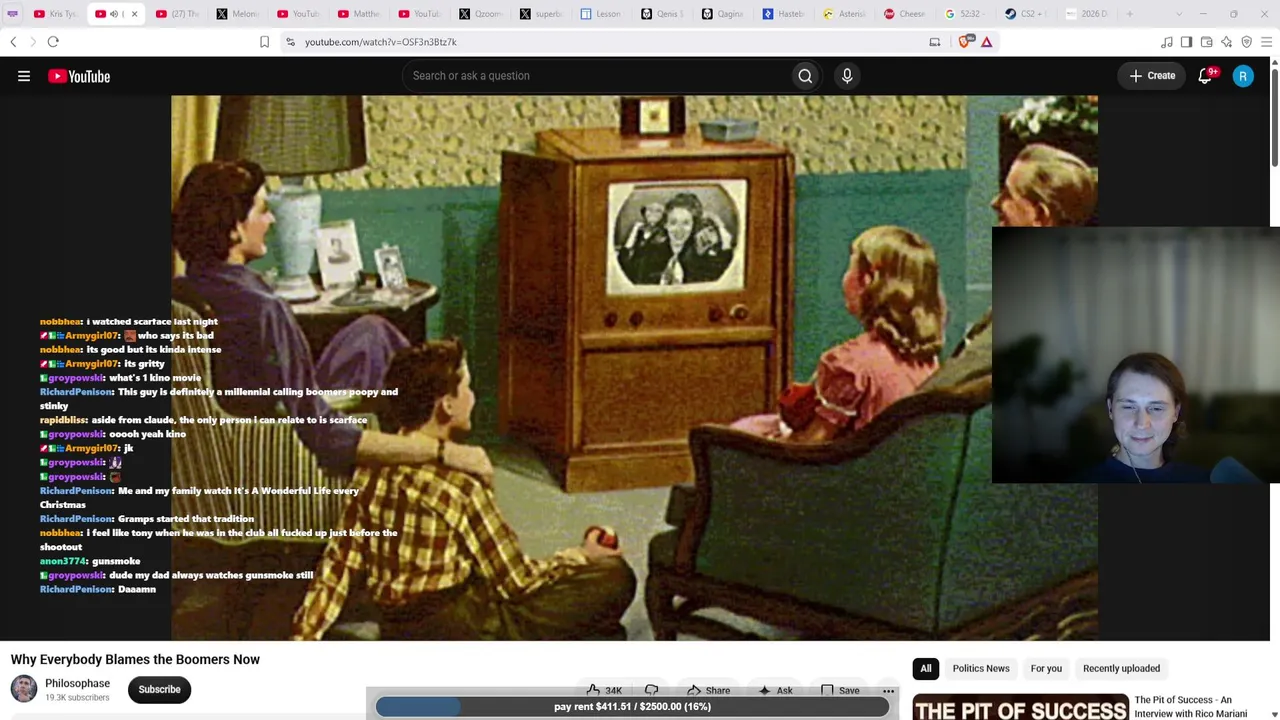Go to the YouTube home logo
This screenshot has width=1280, height=720.
click(x=79, y=76)
